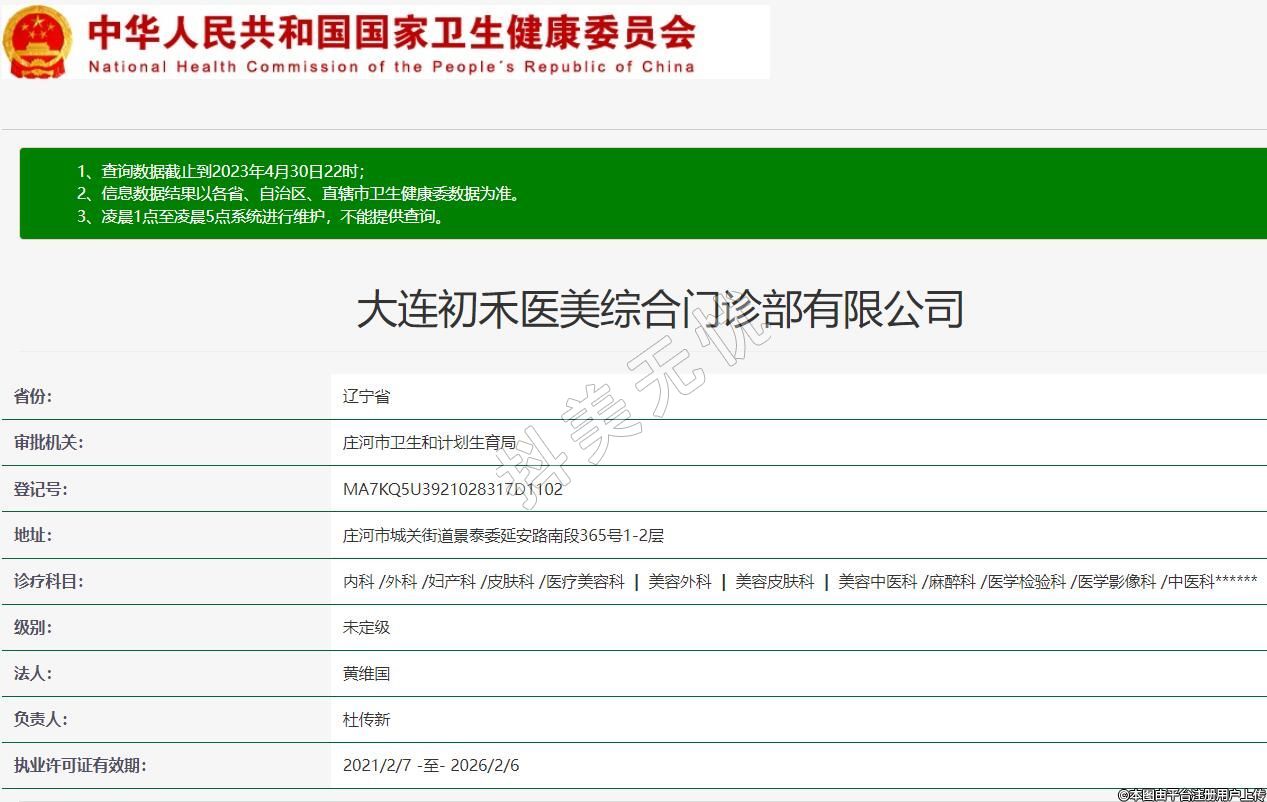Click the 未定级 level value

tap(366, 627)
